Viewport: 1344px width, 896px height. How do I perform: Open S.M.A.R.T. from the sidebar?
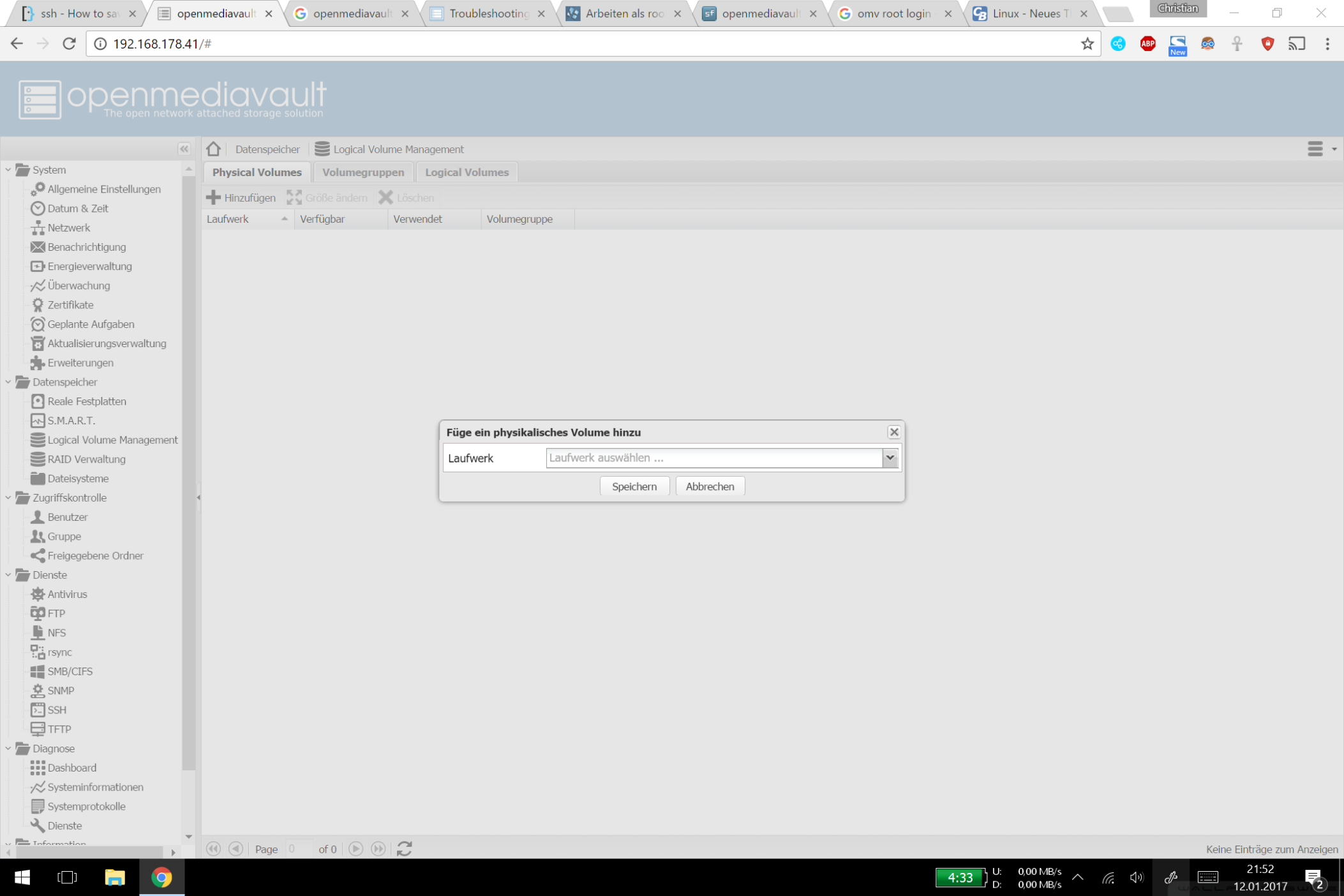coord(71,420)
